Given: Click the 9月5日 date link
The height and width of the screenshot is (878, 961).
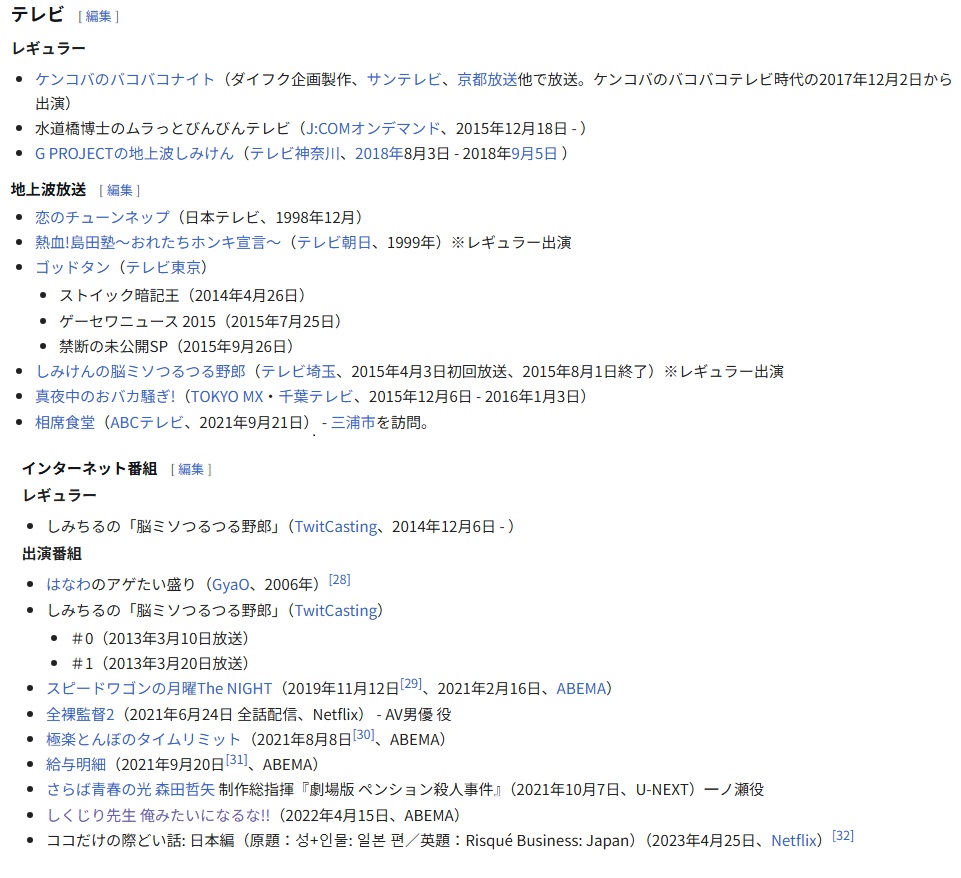Looking at the screenshot, I should [534, 154].
